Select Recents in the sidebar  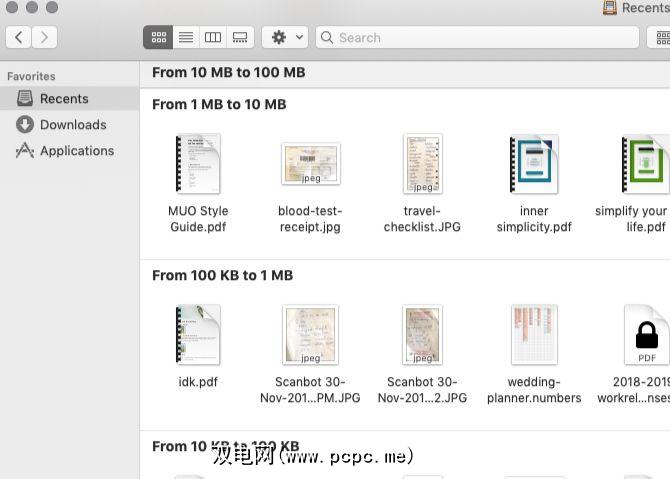tap(69, 99)
